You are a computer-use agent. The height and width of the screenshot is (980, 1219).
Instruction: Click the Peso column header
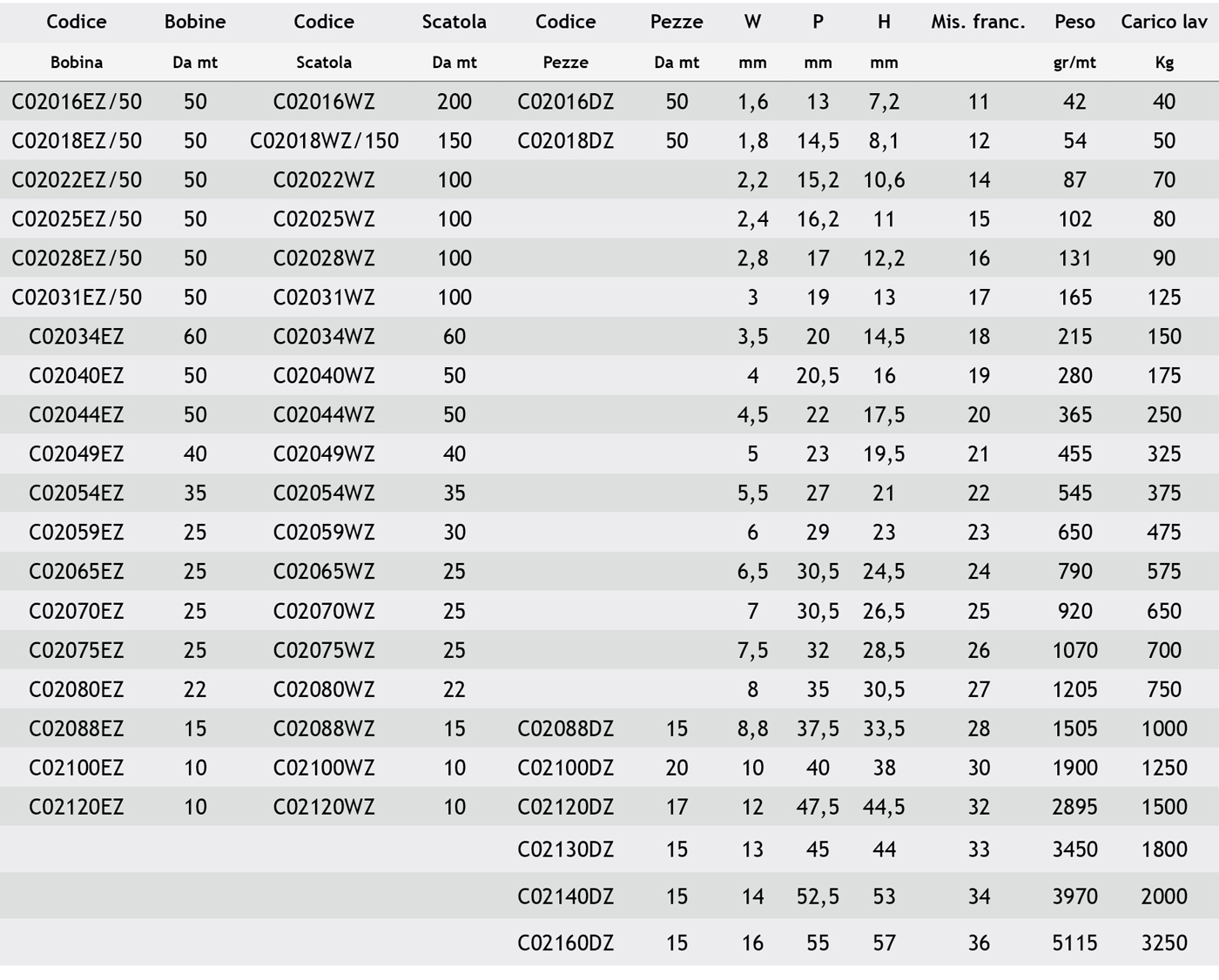pos(1074,22)
